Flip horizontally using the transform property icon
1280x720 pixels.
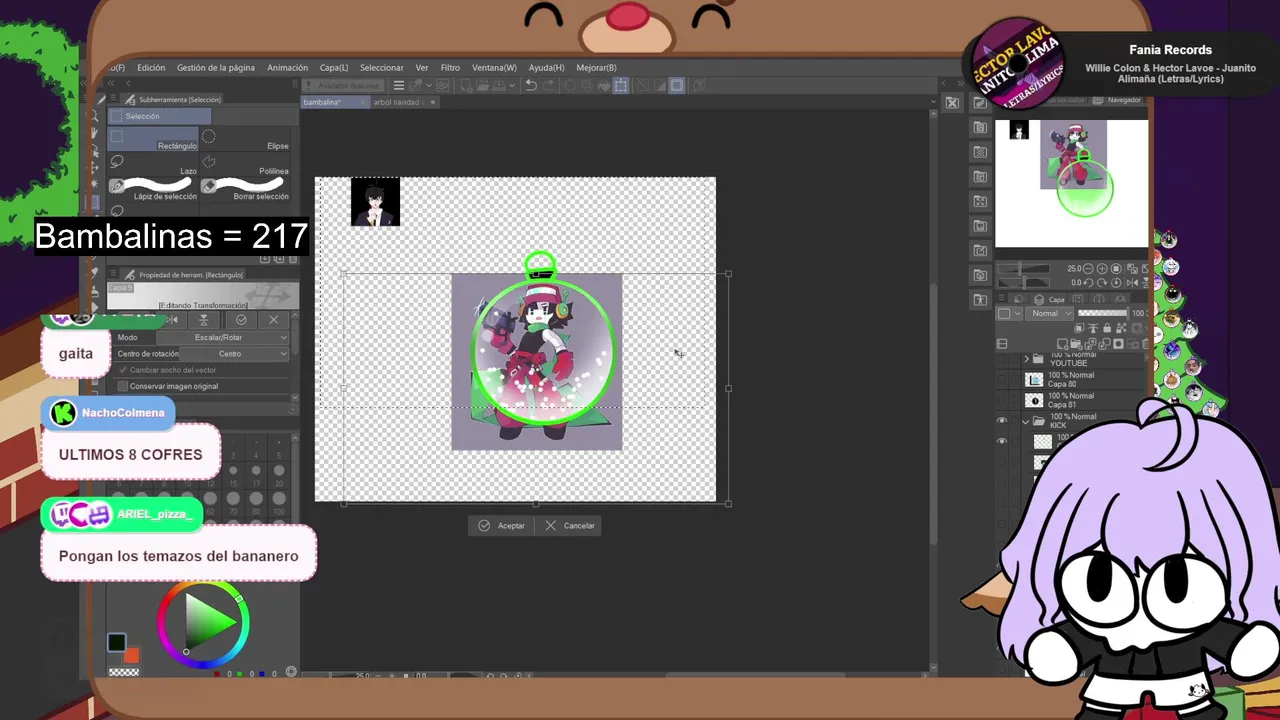(172, 320)
